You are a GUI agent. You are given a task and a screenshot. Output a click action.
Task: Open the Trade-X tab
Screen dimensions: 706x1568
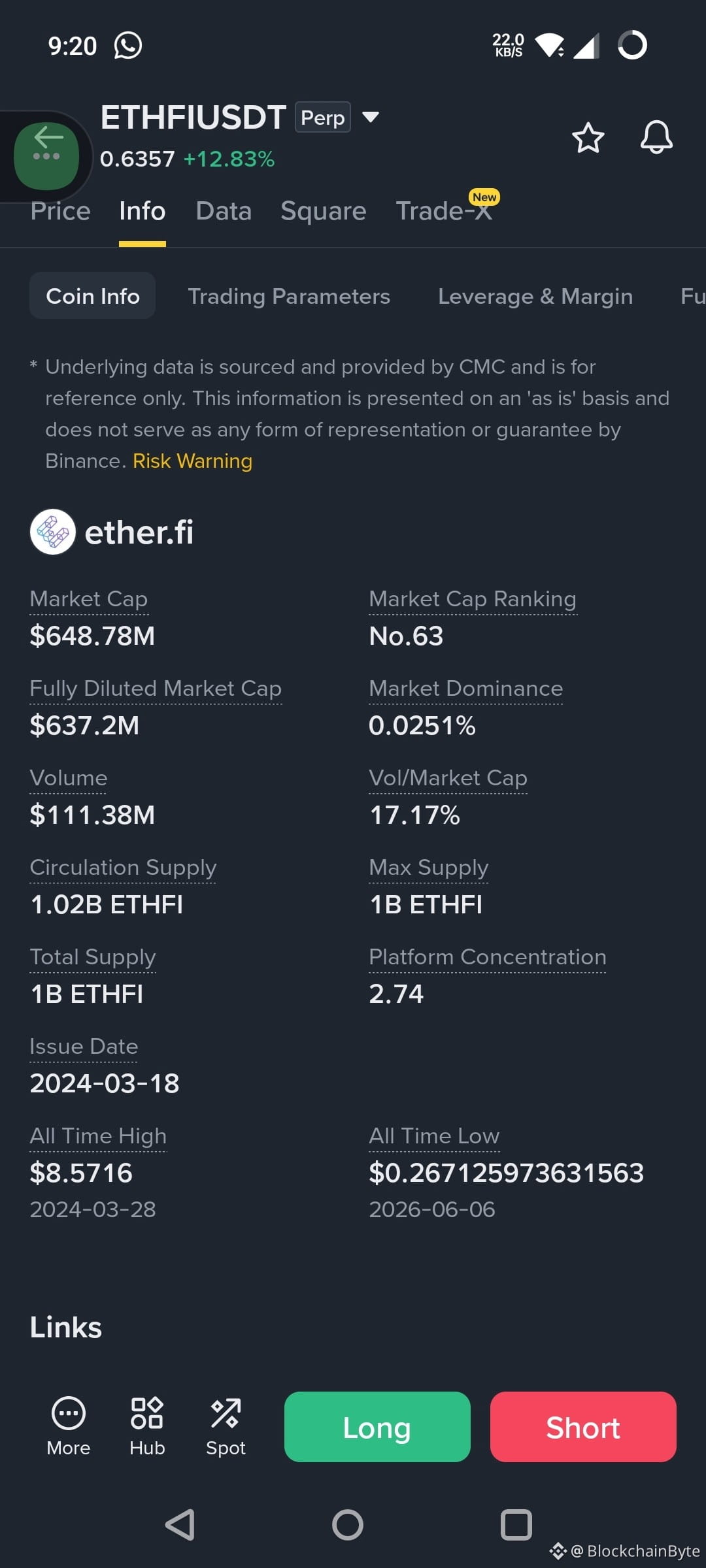pos(445,211)
